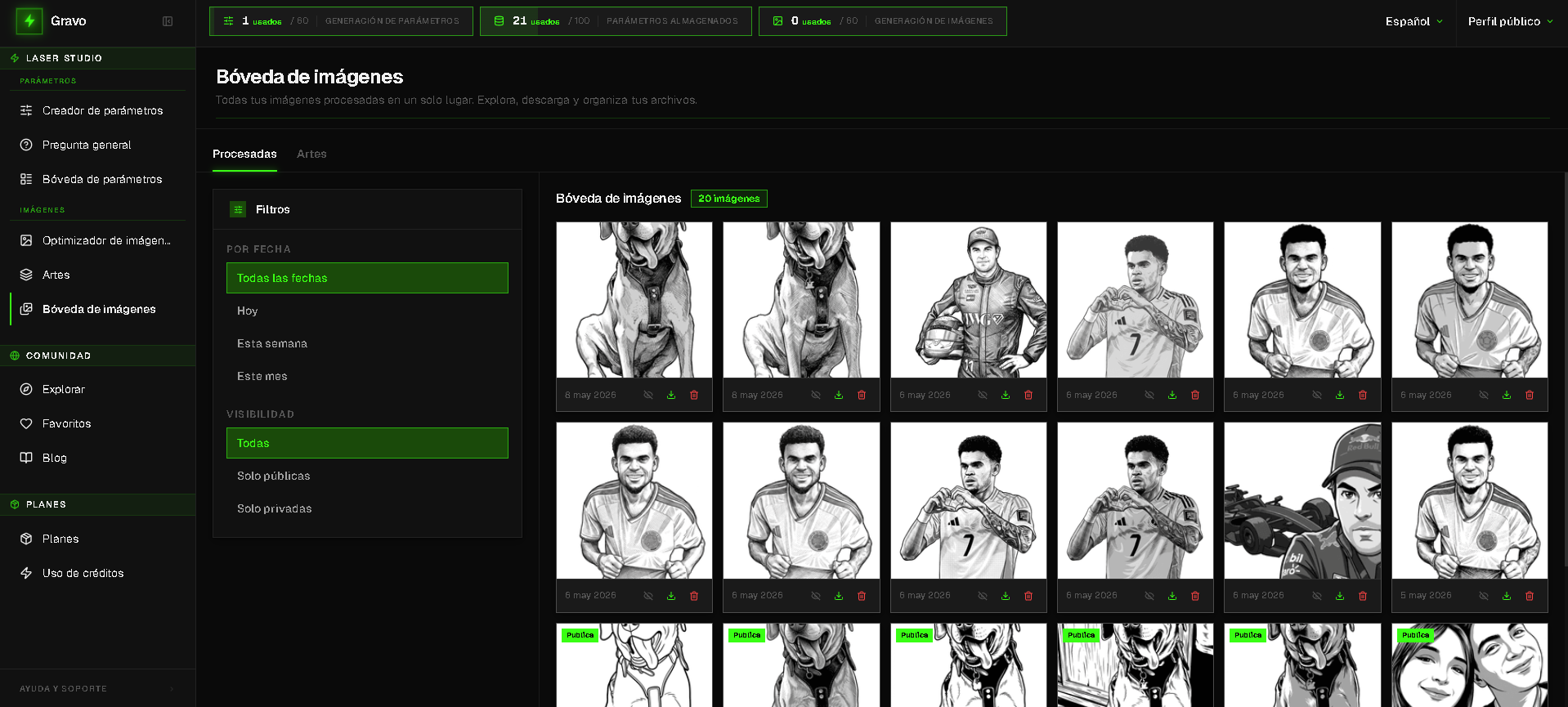Open the smiling couple portrait thumbnail
This screenshot has height=707, width=1568.
pyautogui.click(x=1470, y=664)
